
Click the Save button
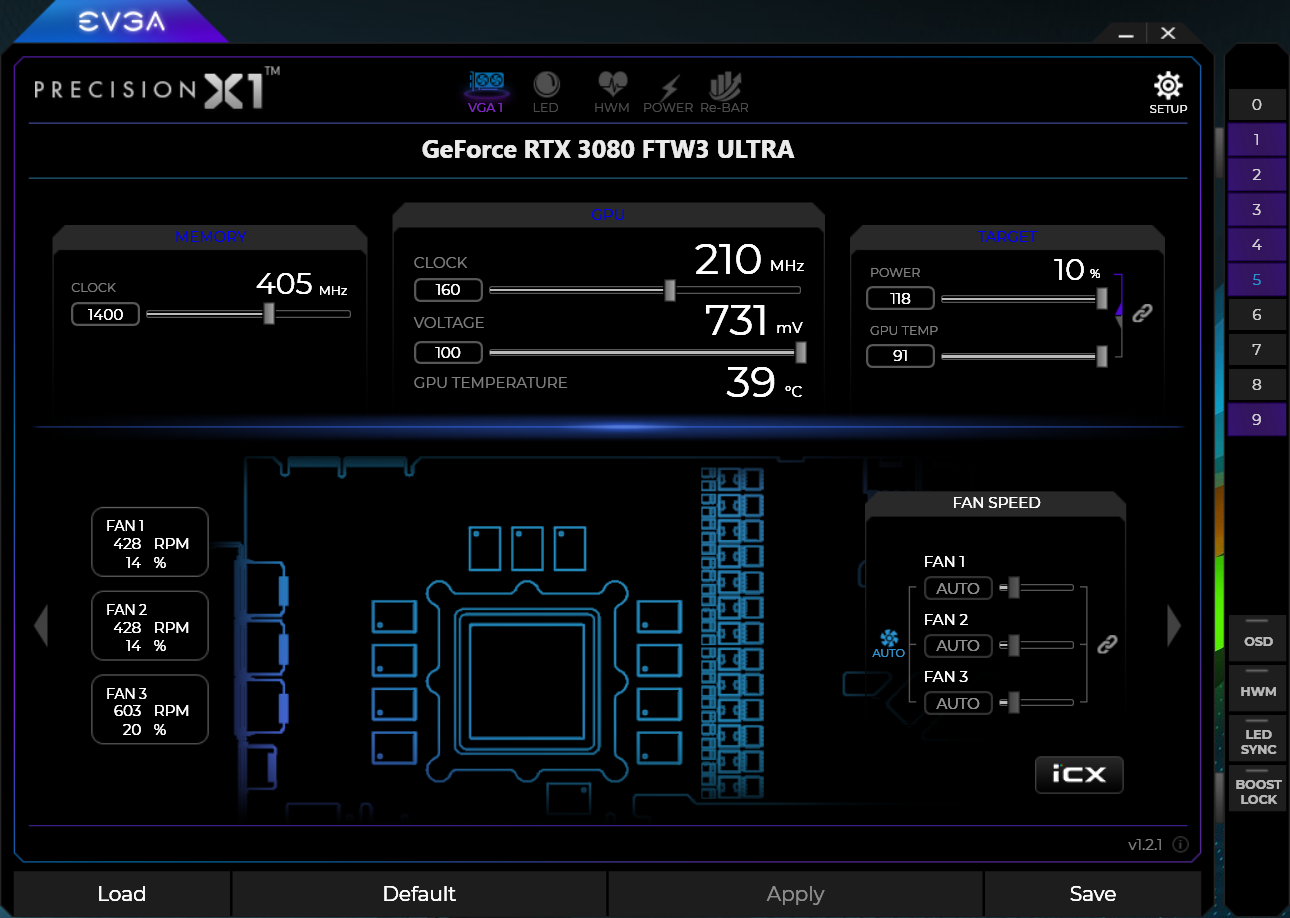click(1093, 894)
